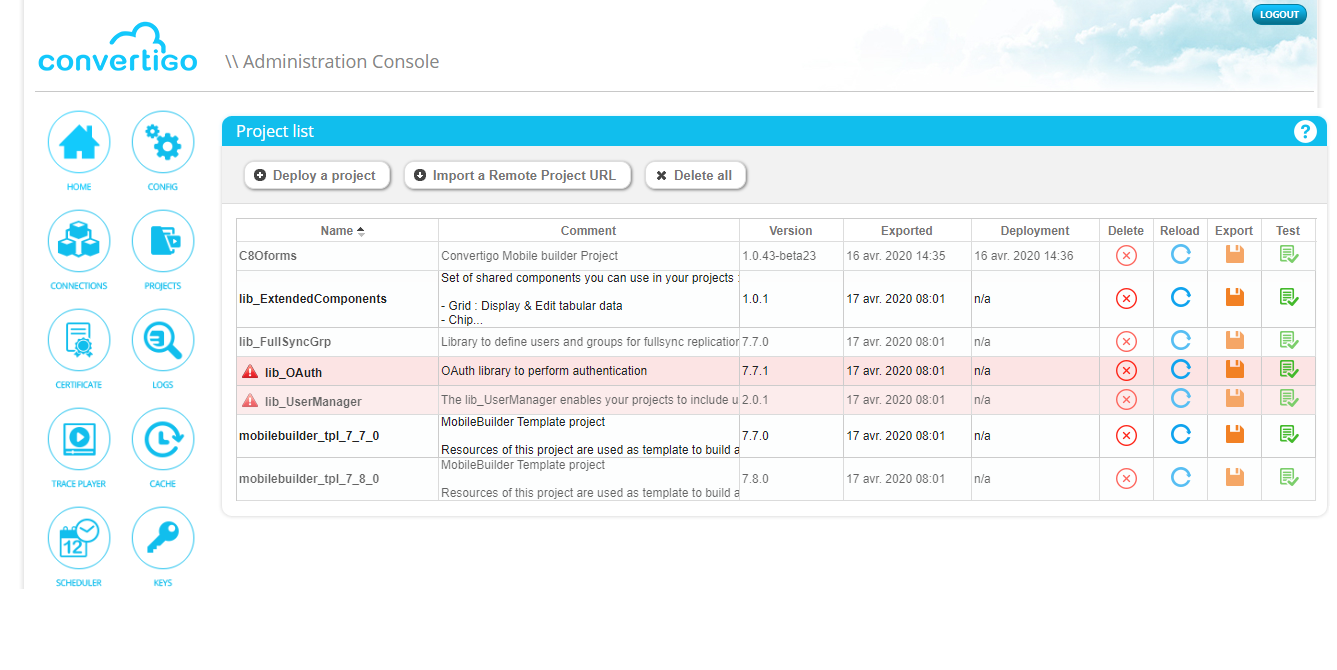Sort by the Comment column header
Image resolution: width=1337 pixels, height=670 pixels.
[x=588, y=230]
